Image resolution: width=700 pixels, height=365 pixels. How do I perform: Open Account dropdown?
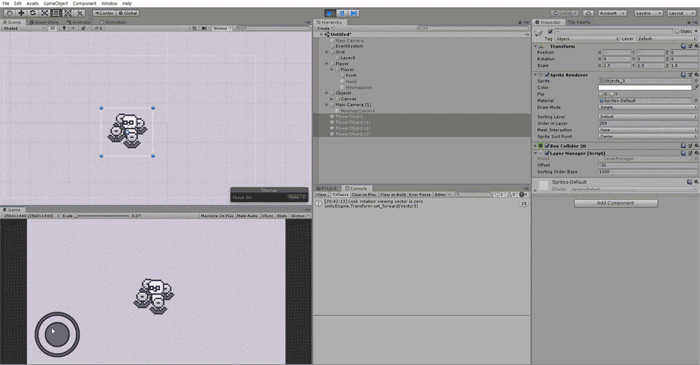point(612,13)
